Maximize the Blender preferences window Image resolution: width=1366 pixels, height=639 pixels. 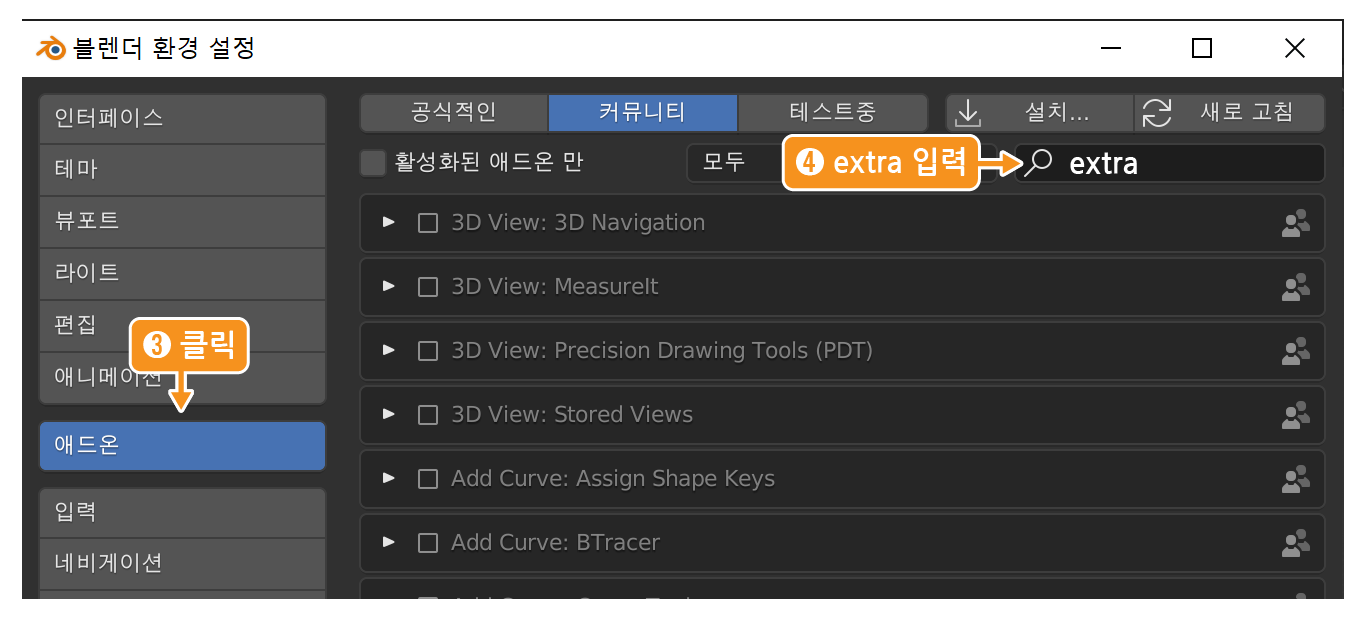(x=1202, y=48)
